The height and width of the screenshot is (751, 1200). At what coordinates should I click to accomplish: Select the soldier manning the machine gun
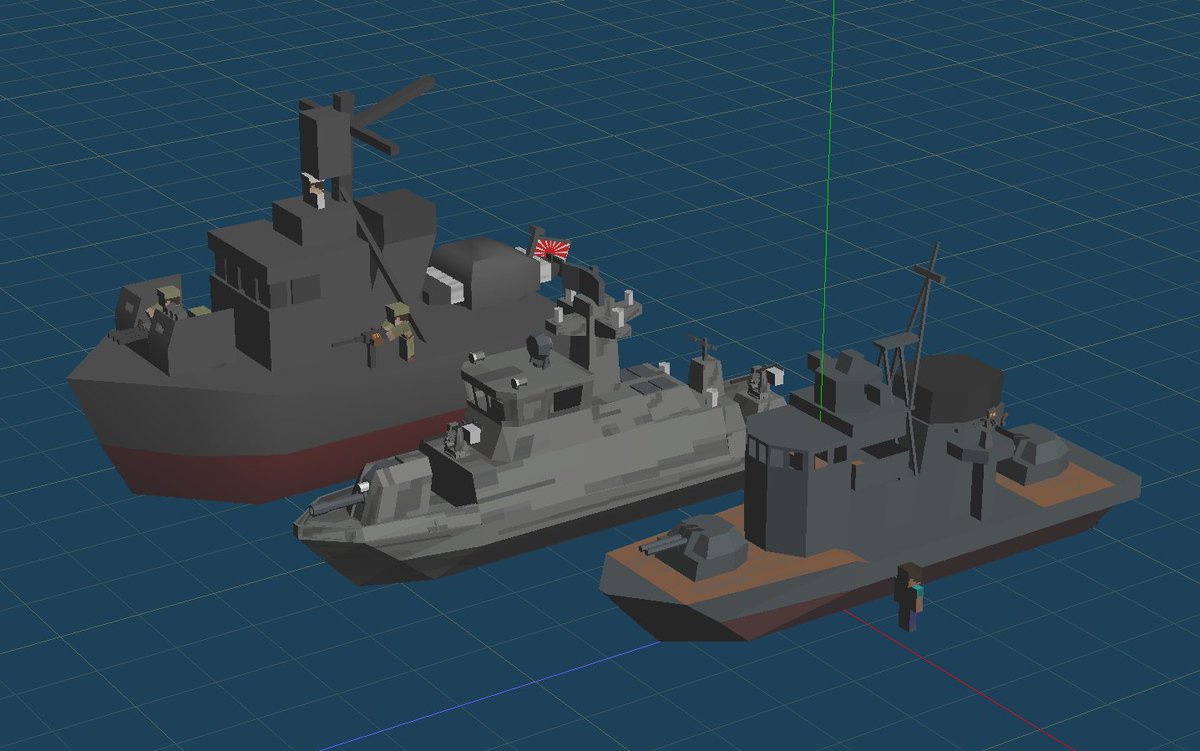tap(398, 331)
